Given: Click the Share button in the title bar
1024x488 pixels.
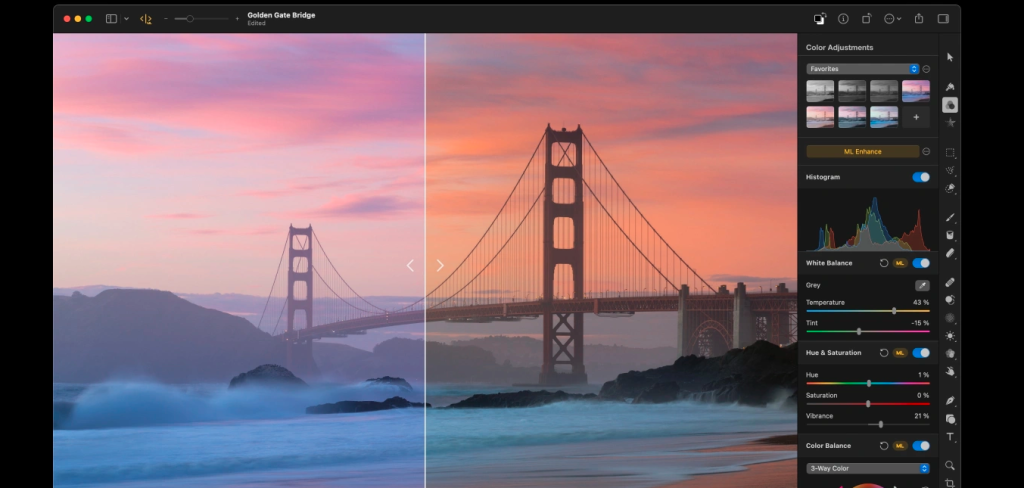Looking at the screenshot, I should point(919,19).
